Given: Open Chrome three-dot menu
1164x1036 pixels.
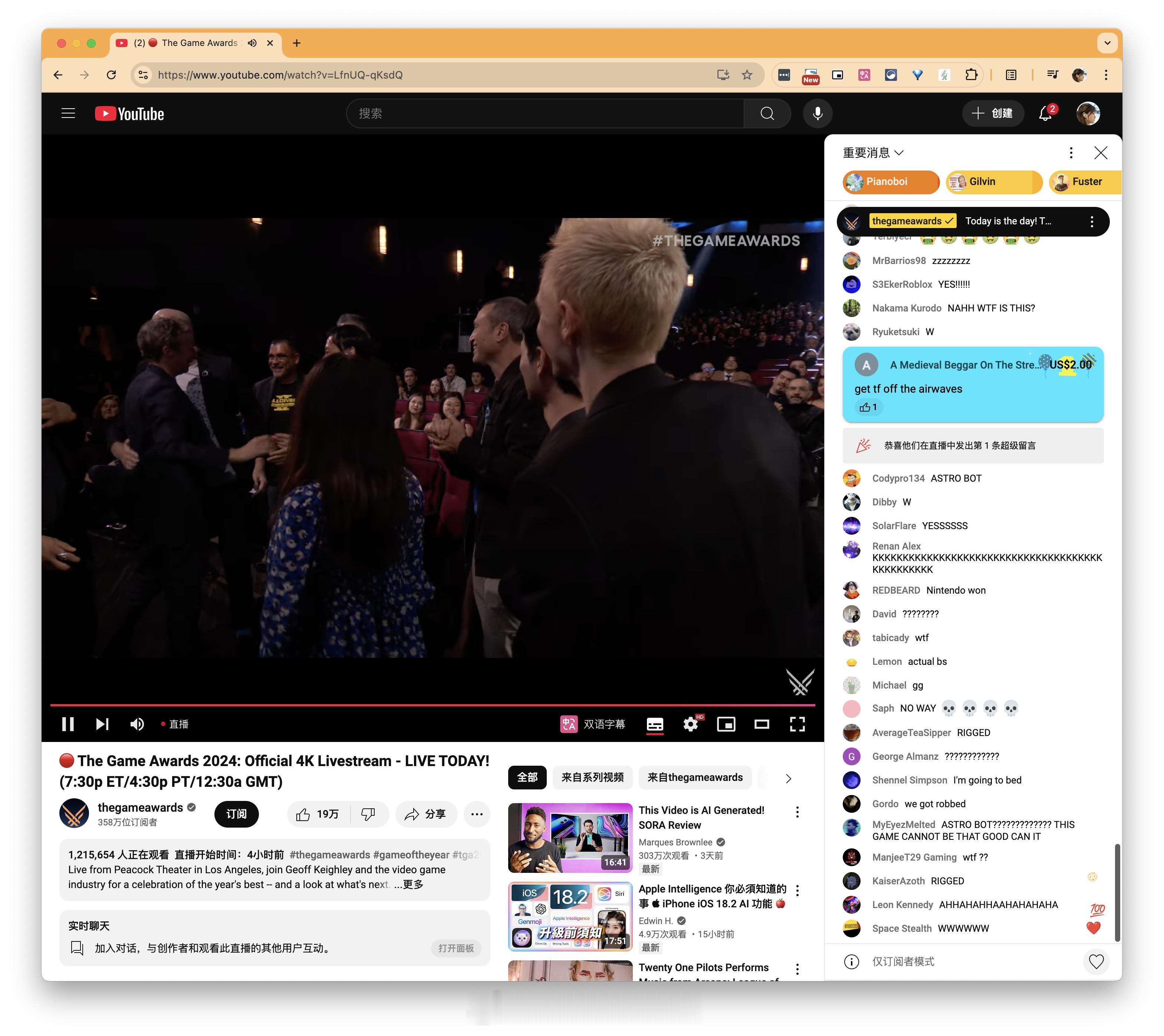Looking at the screenshot, I should coord(1106,75).
